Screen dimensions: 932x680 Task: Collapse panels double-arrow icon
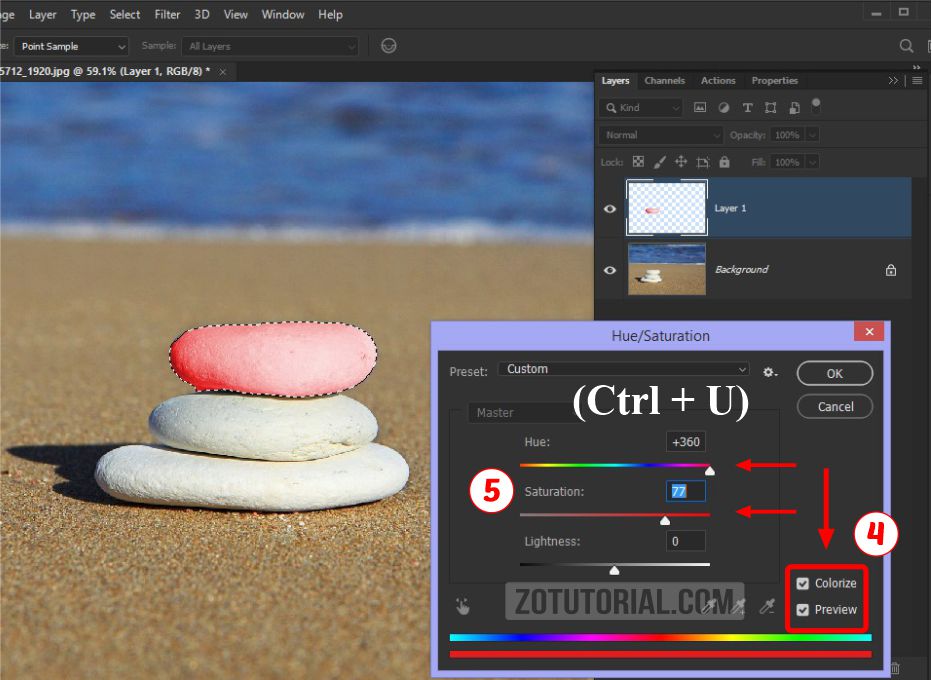893,80
